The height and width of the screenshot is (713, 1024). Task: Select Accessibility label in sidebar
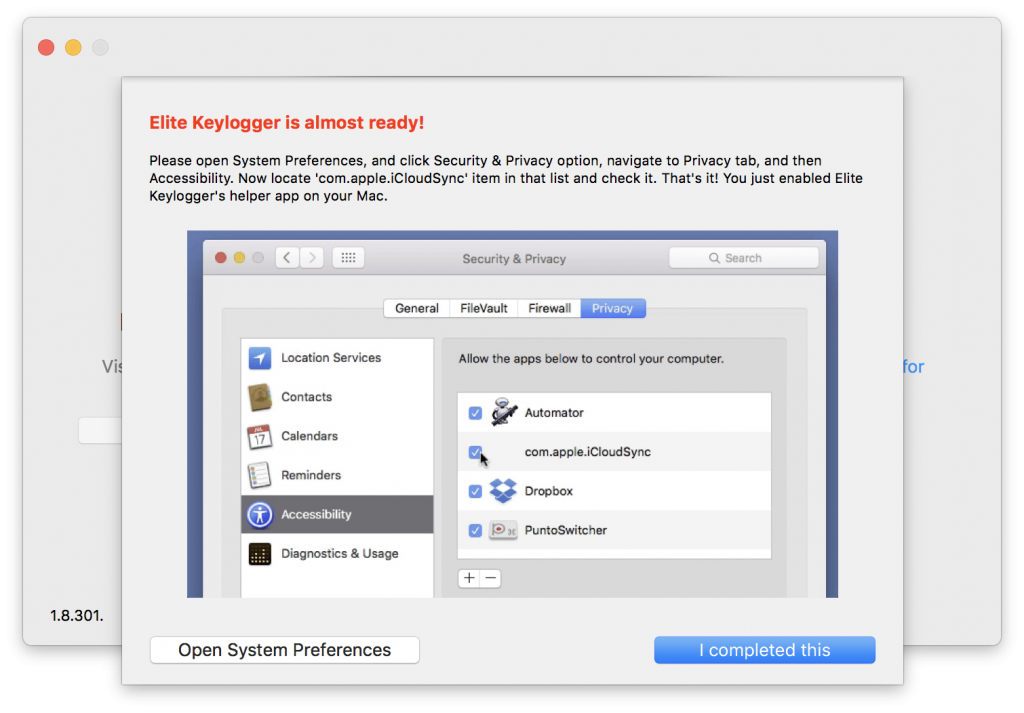pos(316,515)
